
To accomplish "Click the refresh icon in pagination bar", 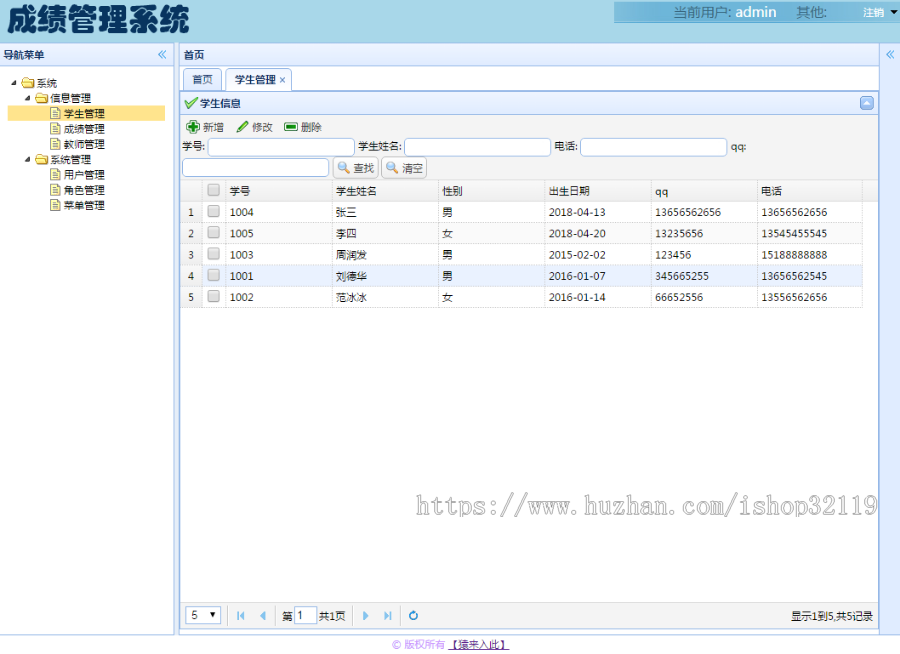I will pyautogui.click(x=413, y=615).
